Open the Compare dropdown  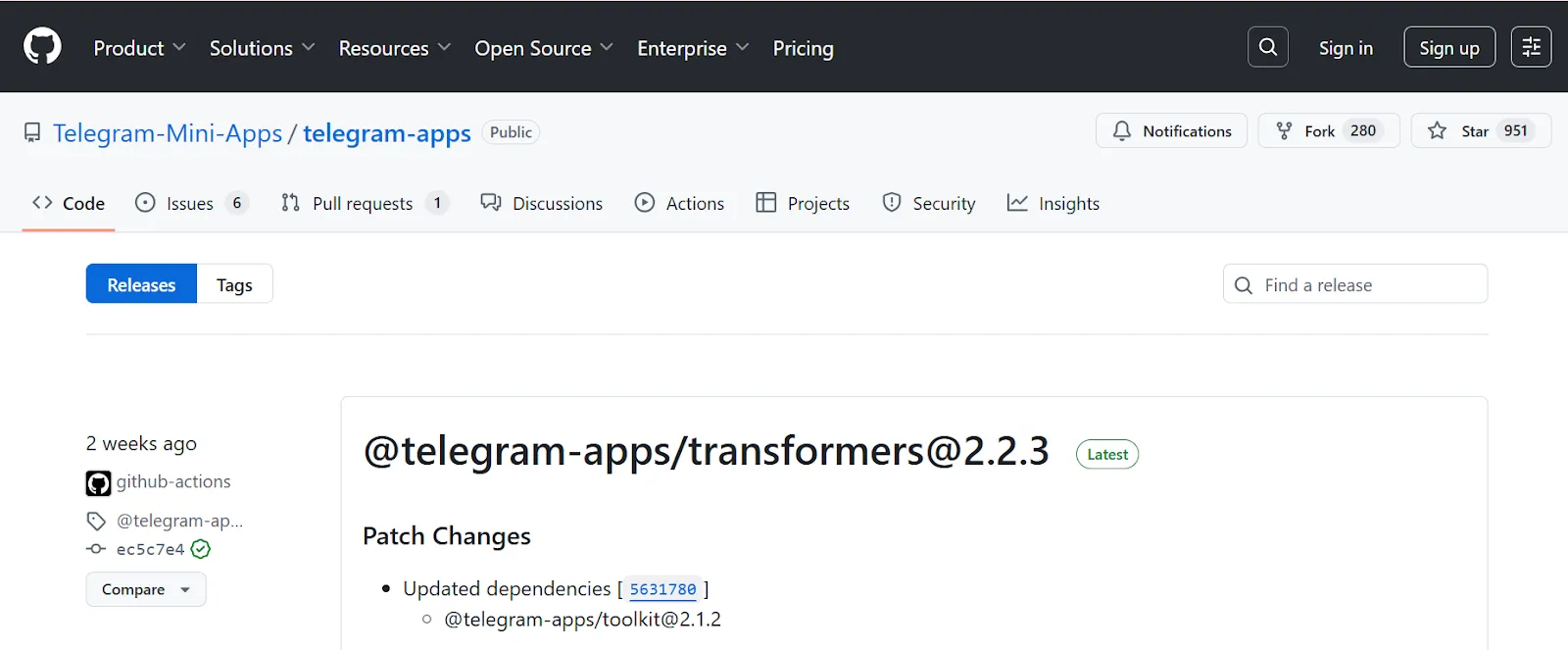[x=146, y=589]
